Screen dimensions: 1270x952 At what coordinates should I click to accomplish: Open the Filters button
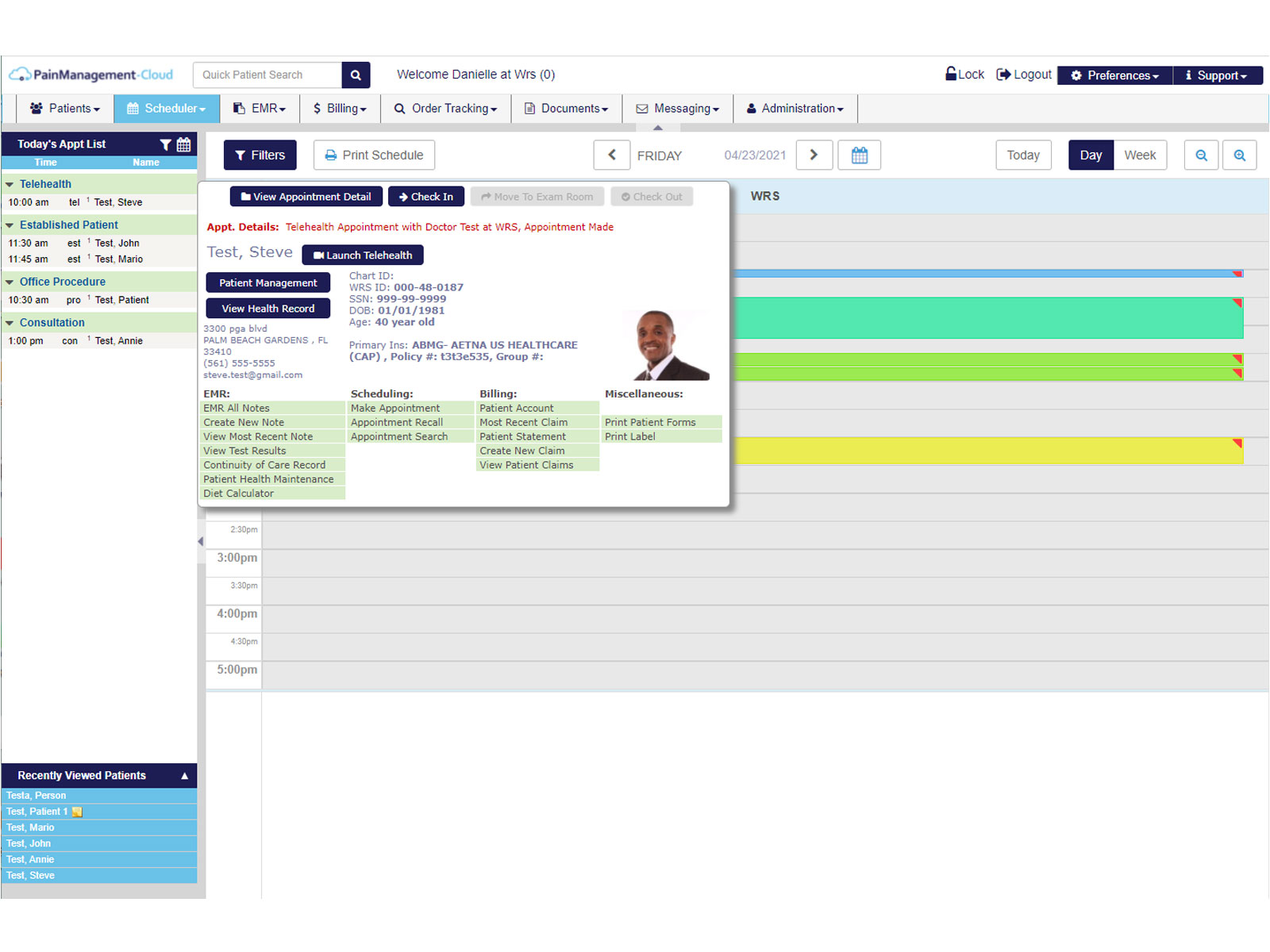click(x=260, y=155)
